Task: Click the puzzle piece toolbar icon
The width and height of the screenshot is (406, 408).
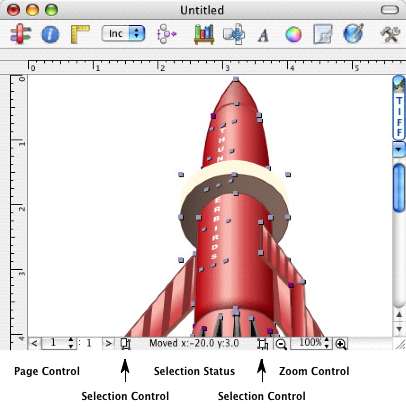Action: (234, 34)
